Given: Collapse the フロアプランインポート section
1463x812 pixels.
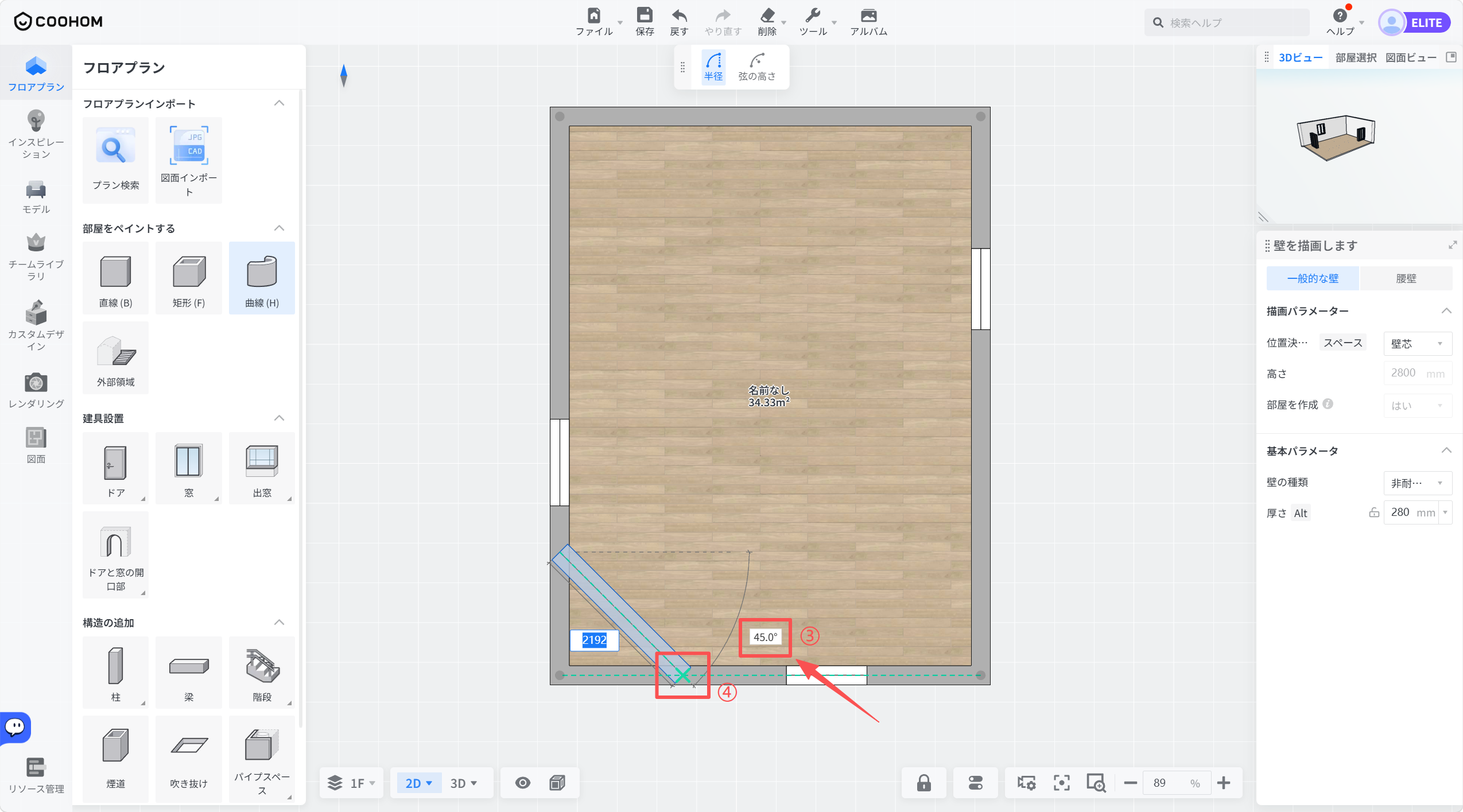Looking at the screenshot, I should coord(280,103).
